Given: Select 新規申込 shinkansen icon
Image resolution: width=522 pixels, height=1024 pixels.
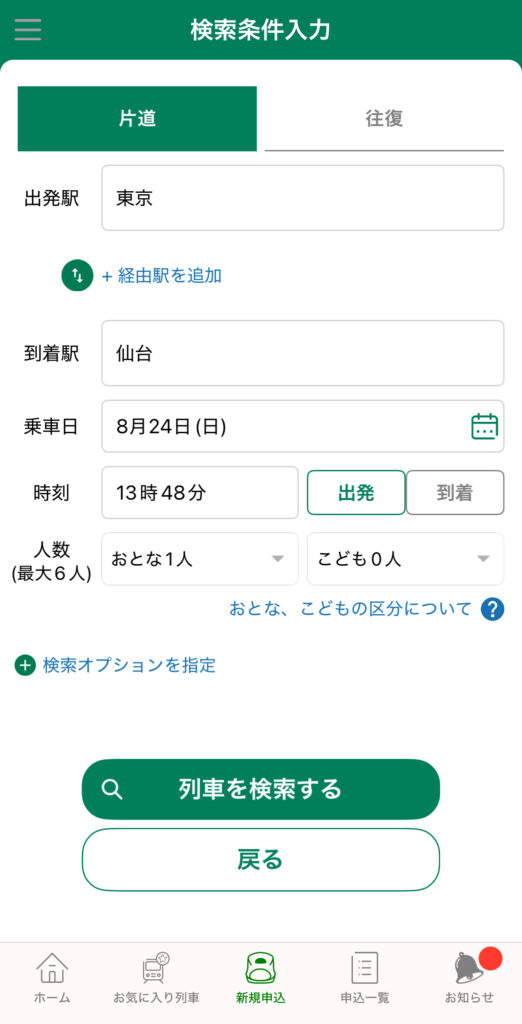Looking at the screenshot, I should pos(261,978).
